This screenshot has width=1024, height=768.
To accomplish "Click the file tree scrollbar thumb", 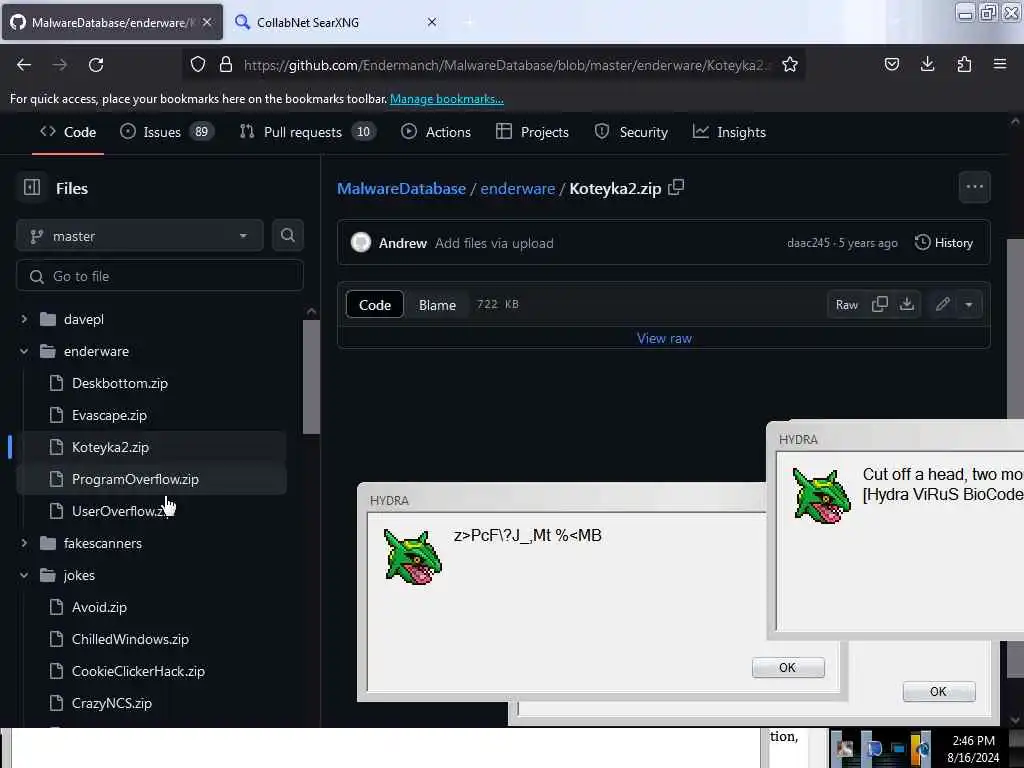I will pyautogui.click(x=312, y=377).
